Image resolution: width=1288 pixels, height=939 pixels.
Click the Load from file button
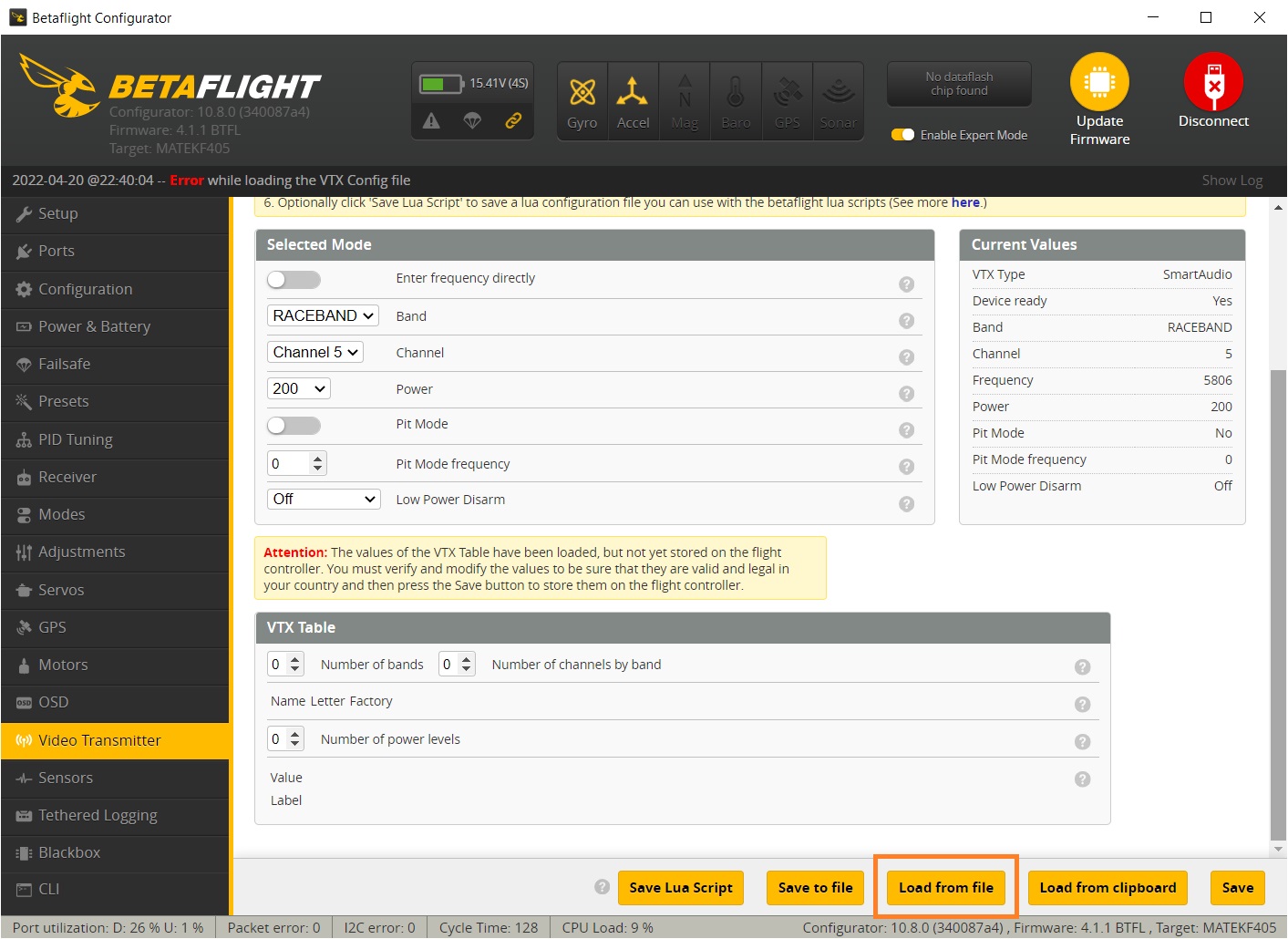point(946,888)
